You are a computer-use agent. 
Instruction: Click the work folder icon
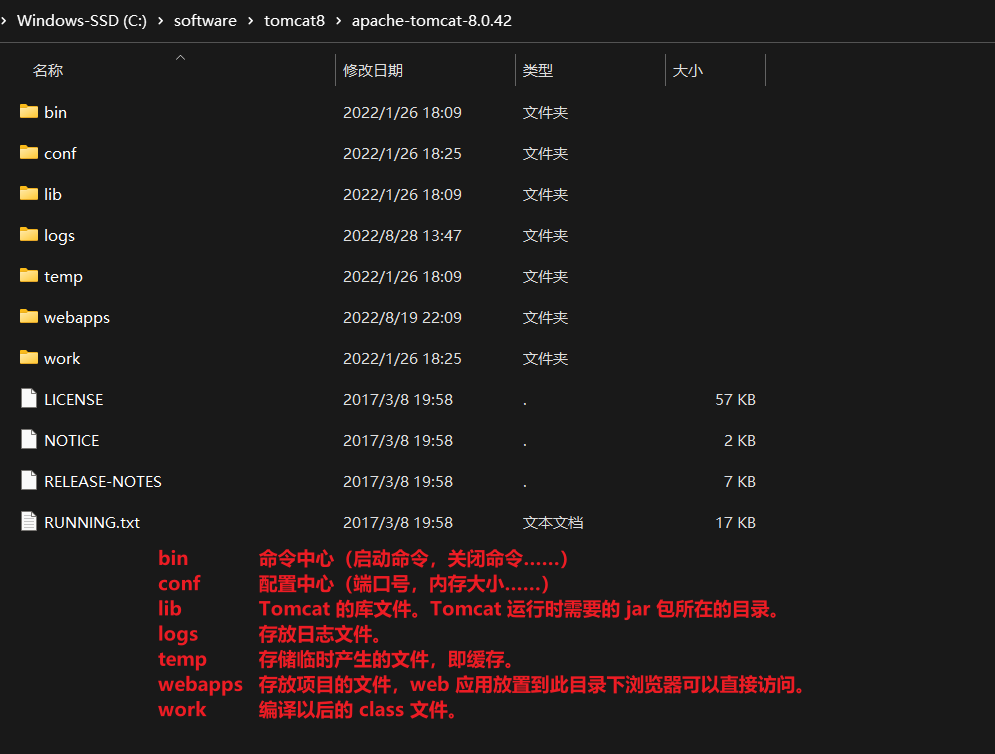coord(29,358)
